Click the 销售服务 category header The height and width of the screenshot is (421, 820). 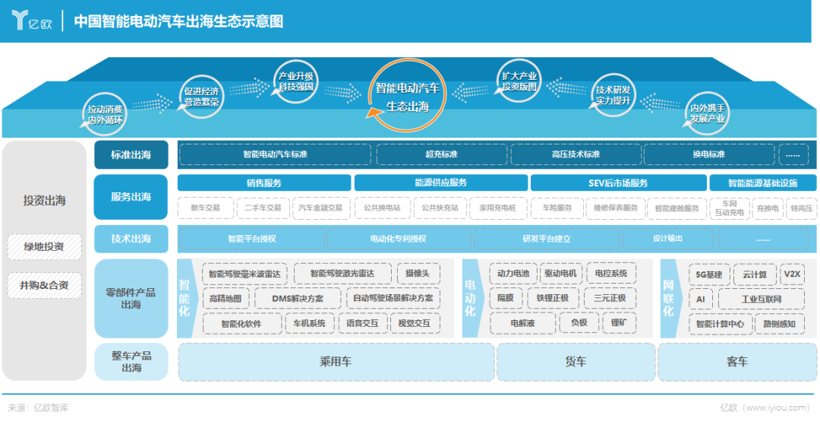click(264, 183)
